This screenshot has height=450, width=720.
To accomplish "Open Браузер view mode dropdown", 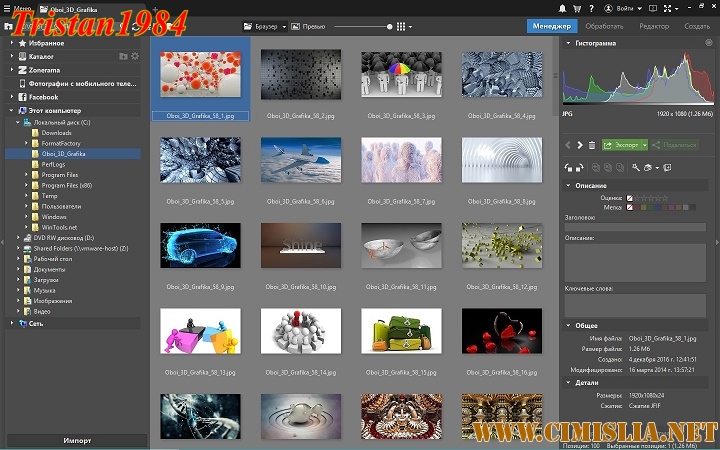I will (266, 26).
